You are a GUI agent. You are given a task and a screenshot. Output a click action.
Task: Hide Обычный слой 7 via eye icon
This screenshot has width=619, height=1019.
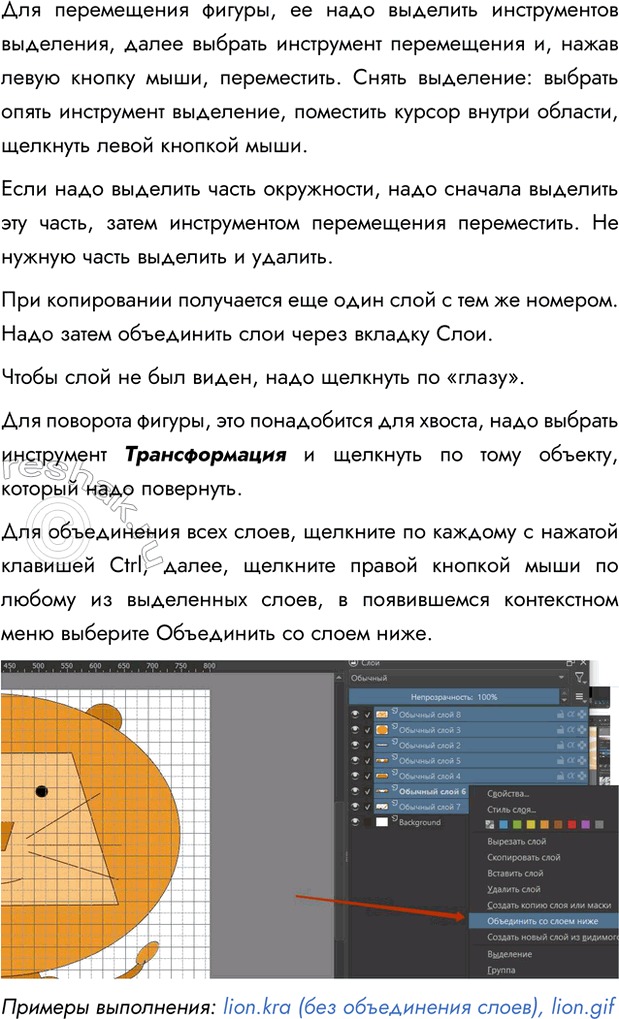[355, 806]
